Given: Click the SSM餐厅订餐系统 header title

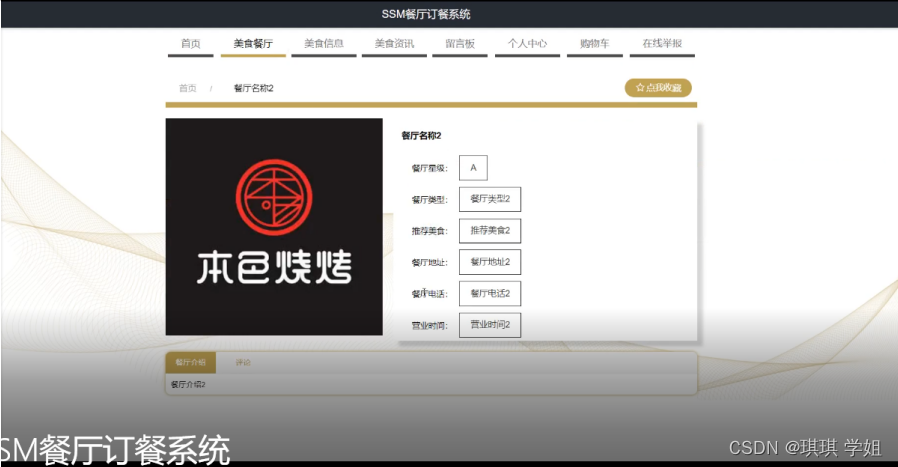Looking at the screenshot, I should [x=426, y=14].
